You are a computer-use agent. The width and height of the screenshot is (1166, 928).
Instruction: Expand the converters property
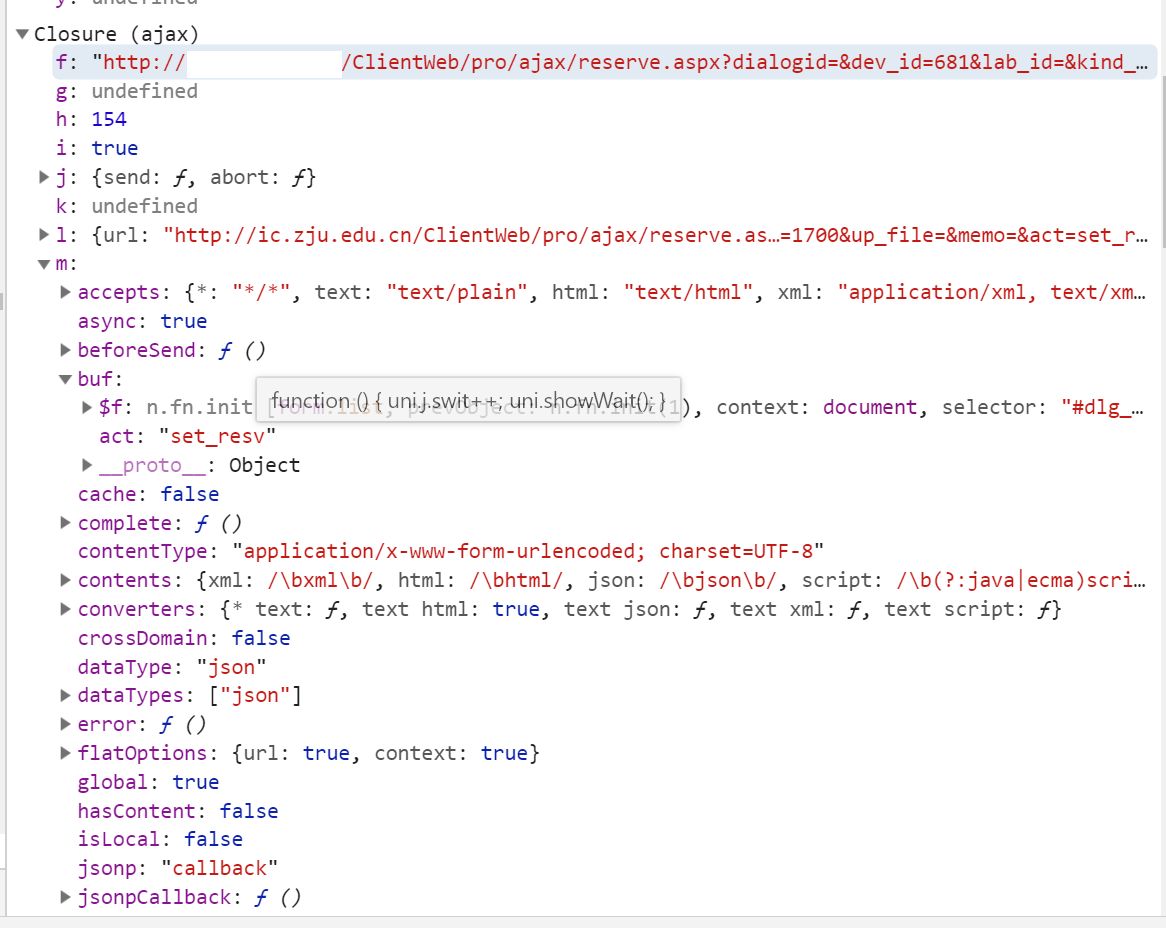click(x=66, y=609)
